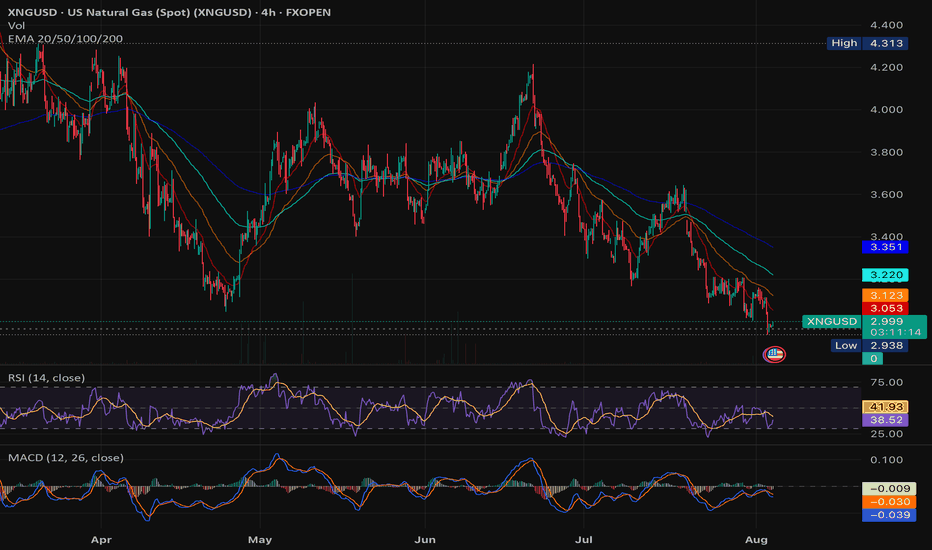Click the red EMA 20 value 3.053

tap(886, 308)
